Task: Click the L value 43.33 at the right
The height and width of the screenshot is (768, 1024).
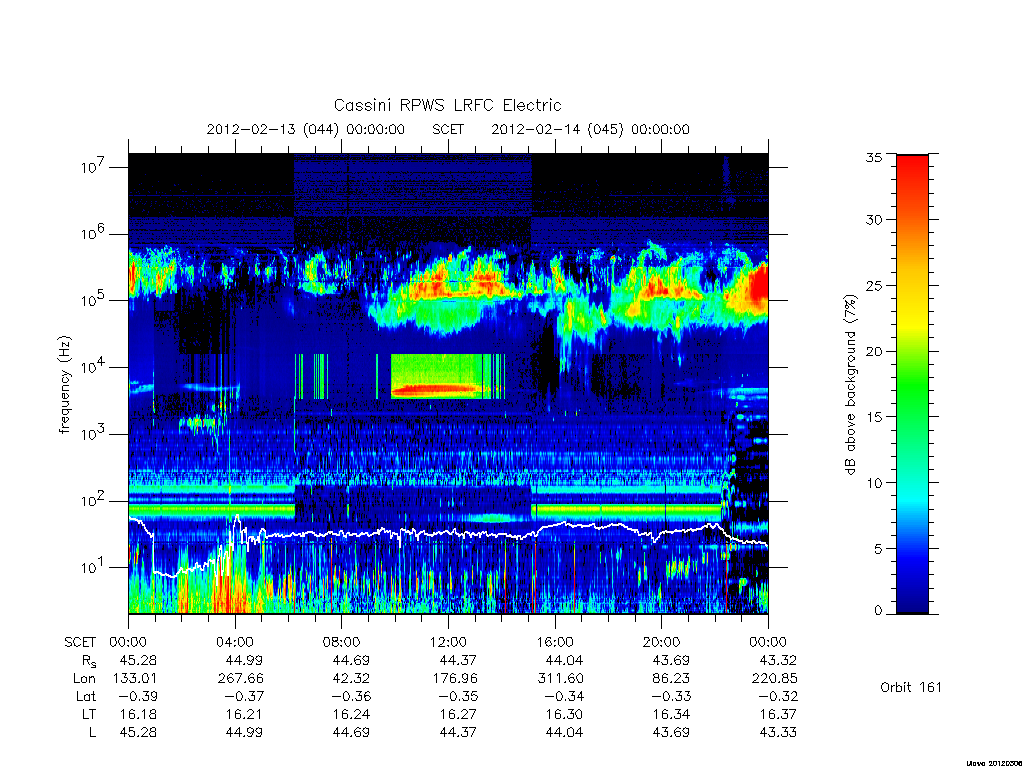Action: click(778, 733)
